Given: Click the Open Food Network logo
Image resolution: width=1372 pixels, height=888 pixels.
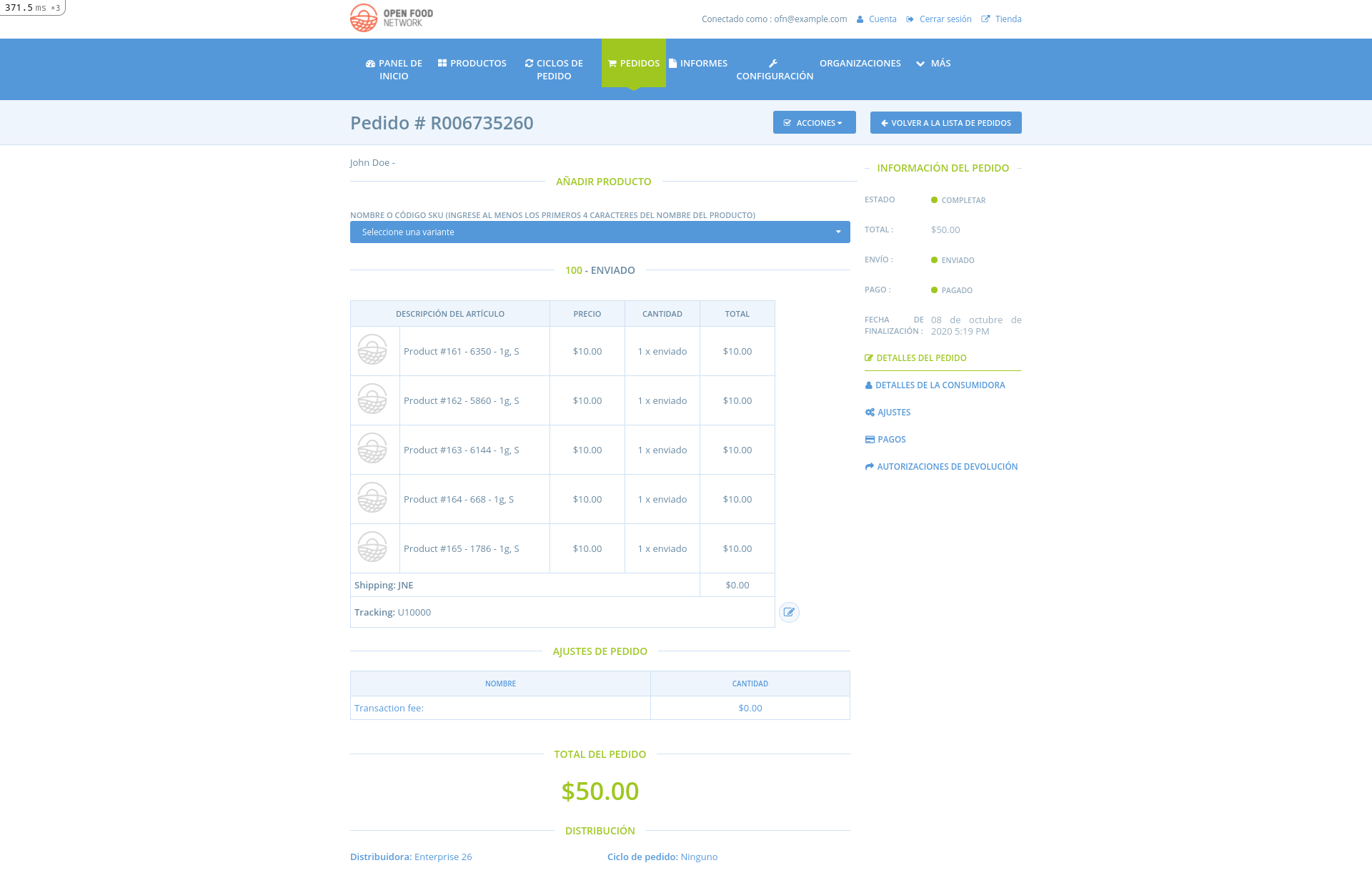Looking at the screenshot, I should (x=392, y=18).
